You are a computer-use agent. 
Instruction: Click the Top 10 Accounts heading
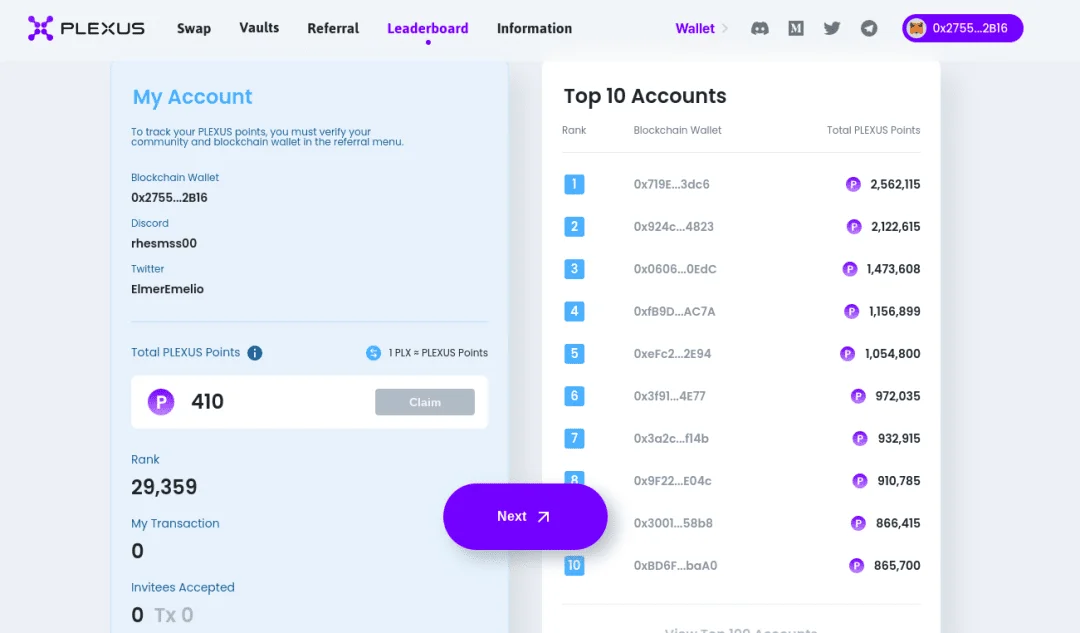(645, 96)
